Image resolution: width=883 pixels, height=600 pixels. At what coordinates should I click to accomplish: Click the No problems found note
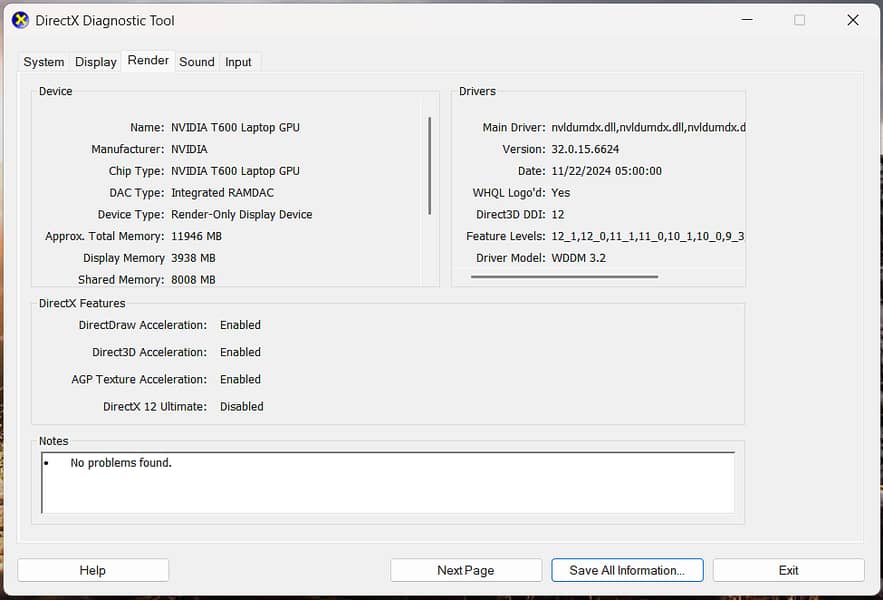click(121, 463)
